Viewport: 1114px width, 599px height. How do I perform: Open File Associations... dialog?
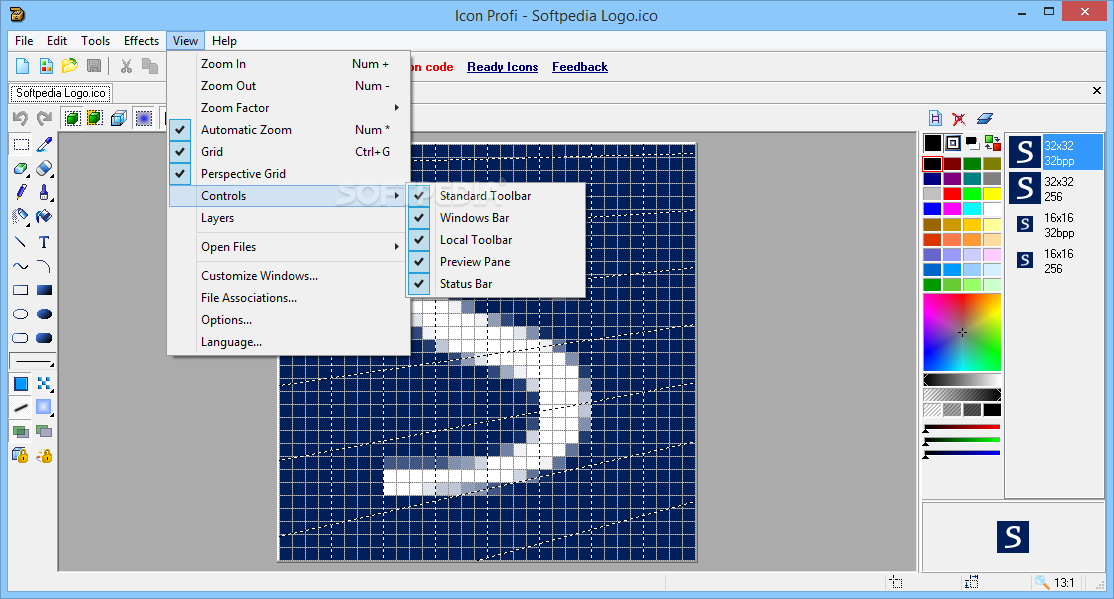click(x=289, y=298)
